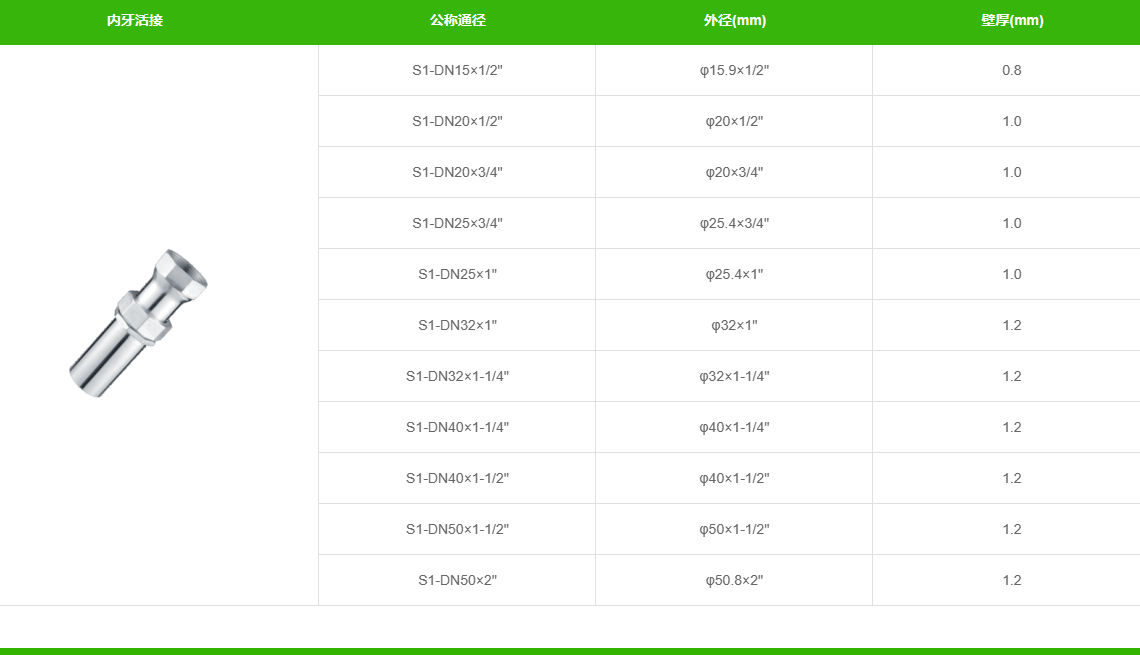Click the female union fitting product image
Viewport: 1140px width, 655px height.
[139, 323]
